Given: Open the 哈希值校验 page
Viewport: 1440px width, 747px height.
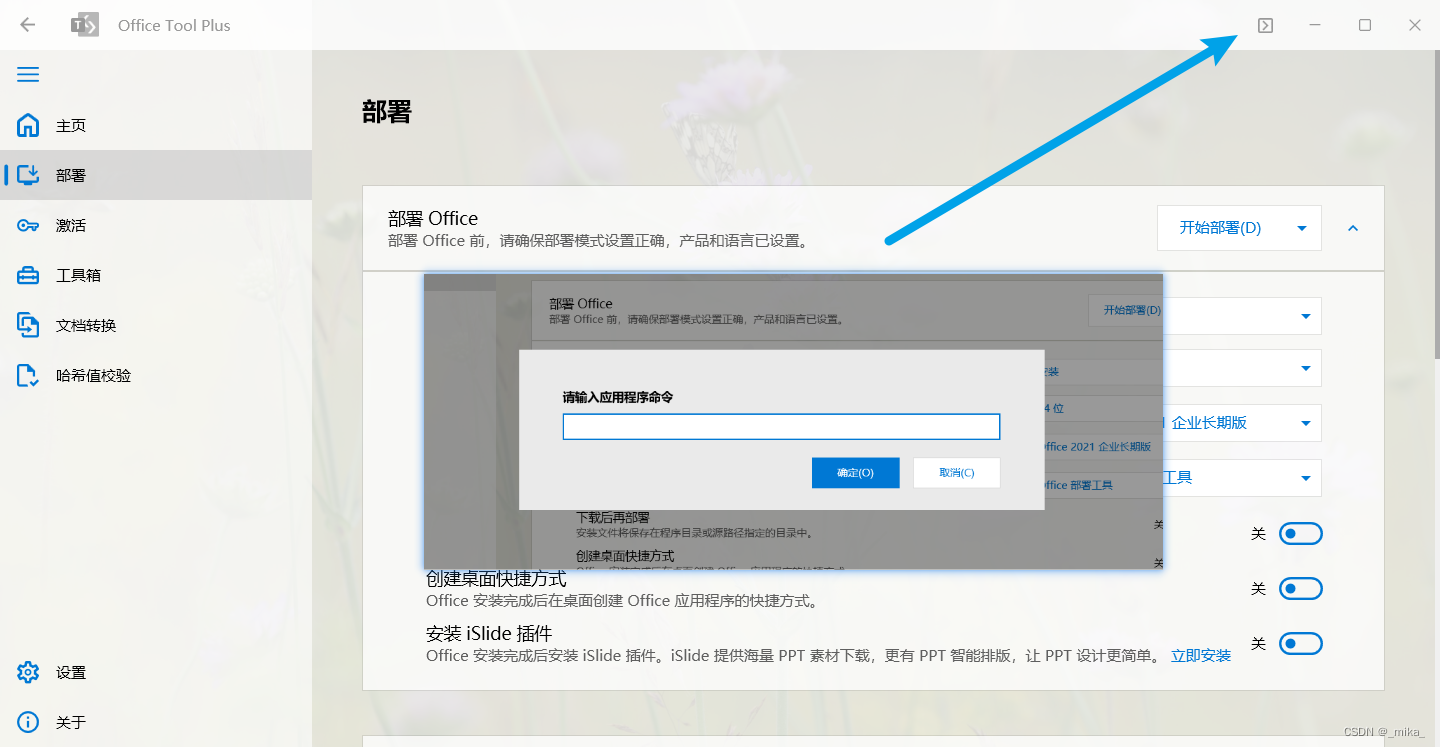Looking at the screenshot, I should 156,375.
